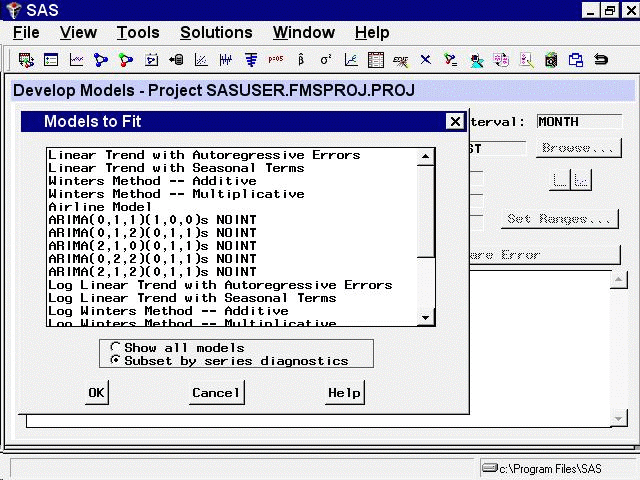Select Airline Model from the list
Screen dimensions: 640x480
pos(100,207)
